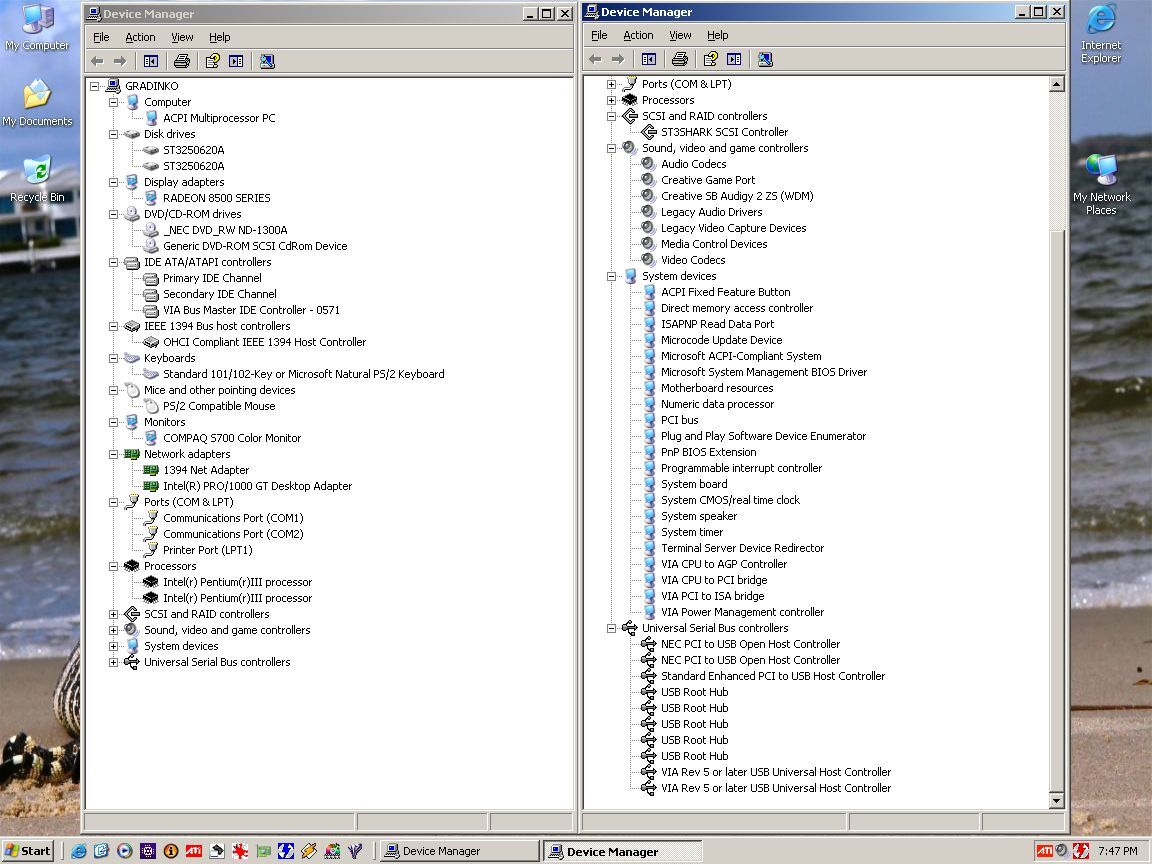This screenshot has height=864, width=1152.
Task: Open Action menu in left Device Manager
Action: click(x=140, y=37)
